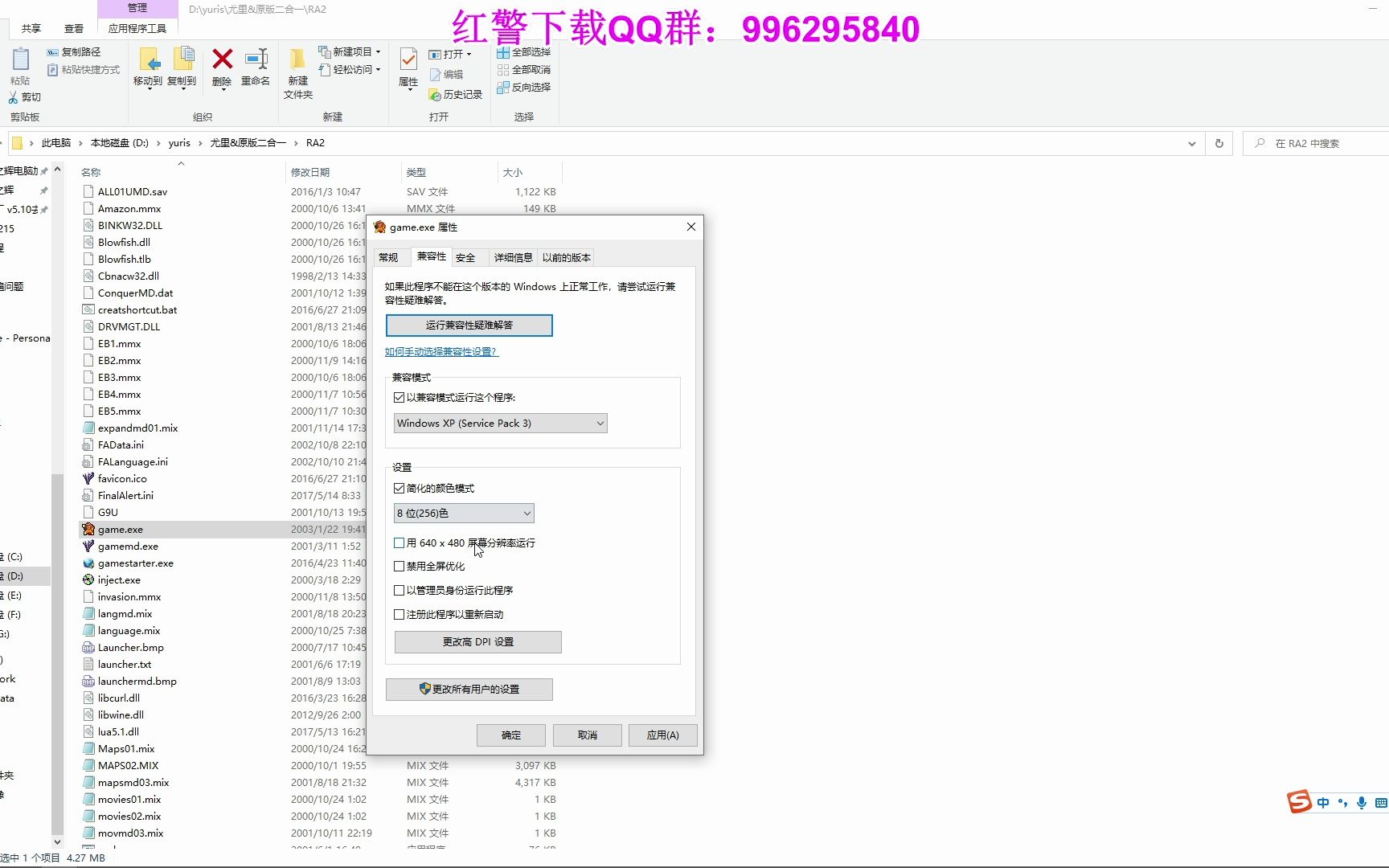Enable disable fullscreen optimizations (禁用全屏优化) checkbox

point(399,567)
